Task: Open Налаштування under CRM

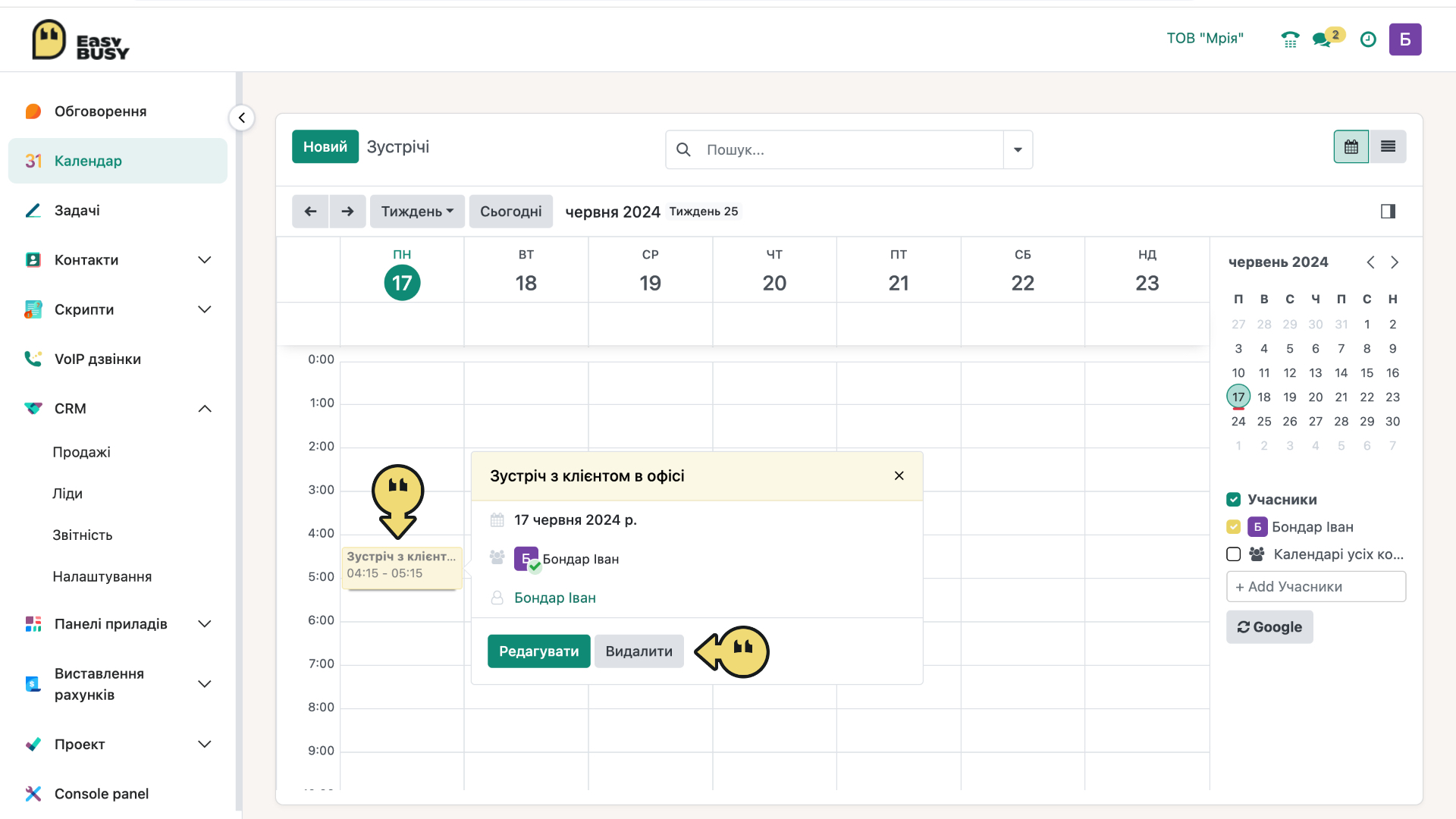Action: pyautogui.click(x=102, y=577)
